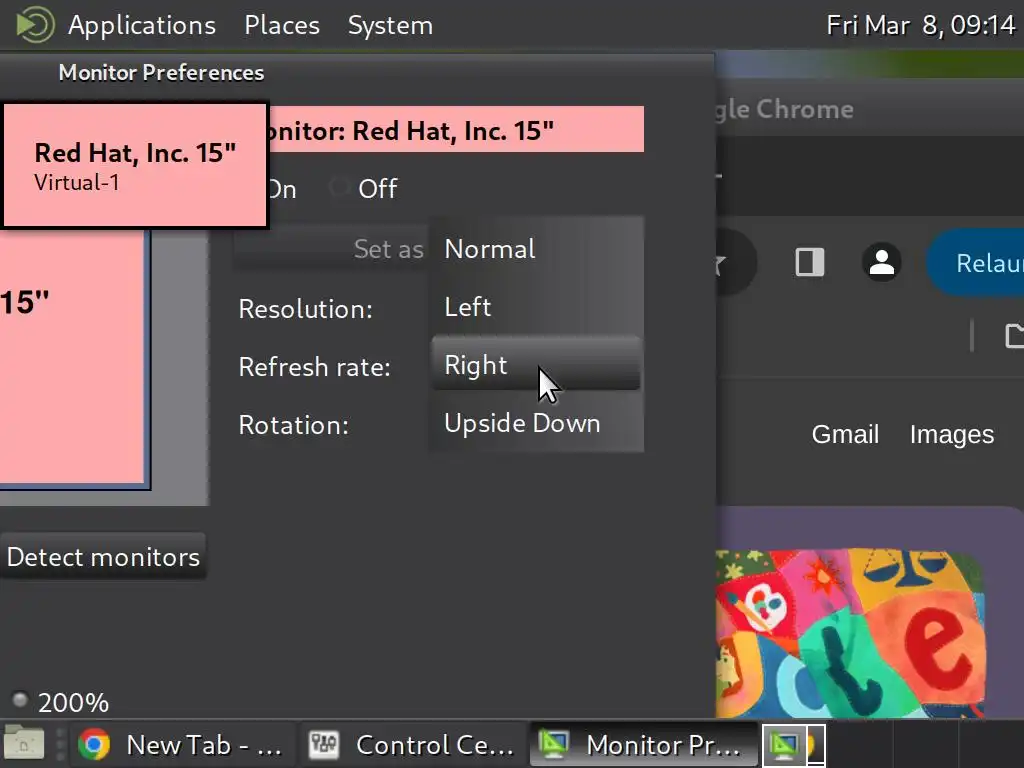Click the MATE logo icon in top panel
The width and height of the screenshot is (1024, 768).
click(35, 25)
